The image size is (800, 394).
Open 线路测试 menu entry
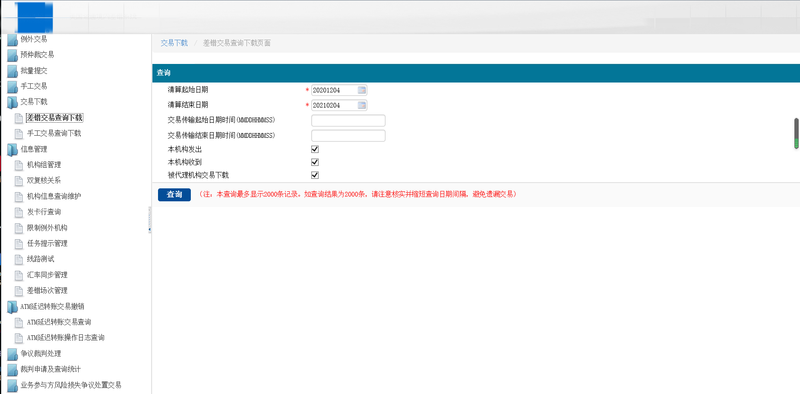coord(41,259)
